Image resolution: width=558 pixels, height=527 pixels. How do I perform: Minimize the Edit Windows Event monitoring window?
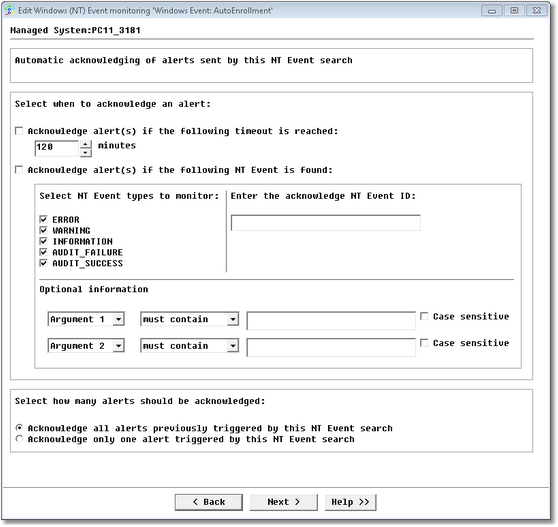point(492,11)
